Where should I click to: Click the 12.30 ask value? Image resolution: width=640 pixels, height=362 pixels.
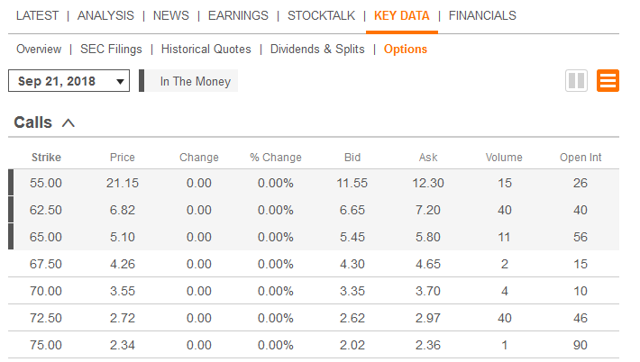pos(428,183)
